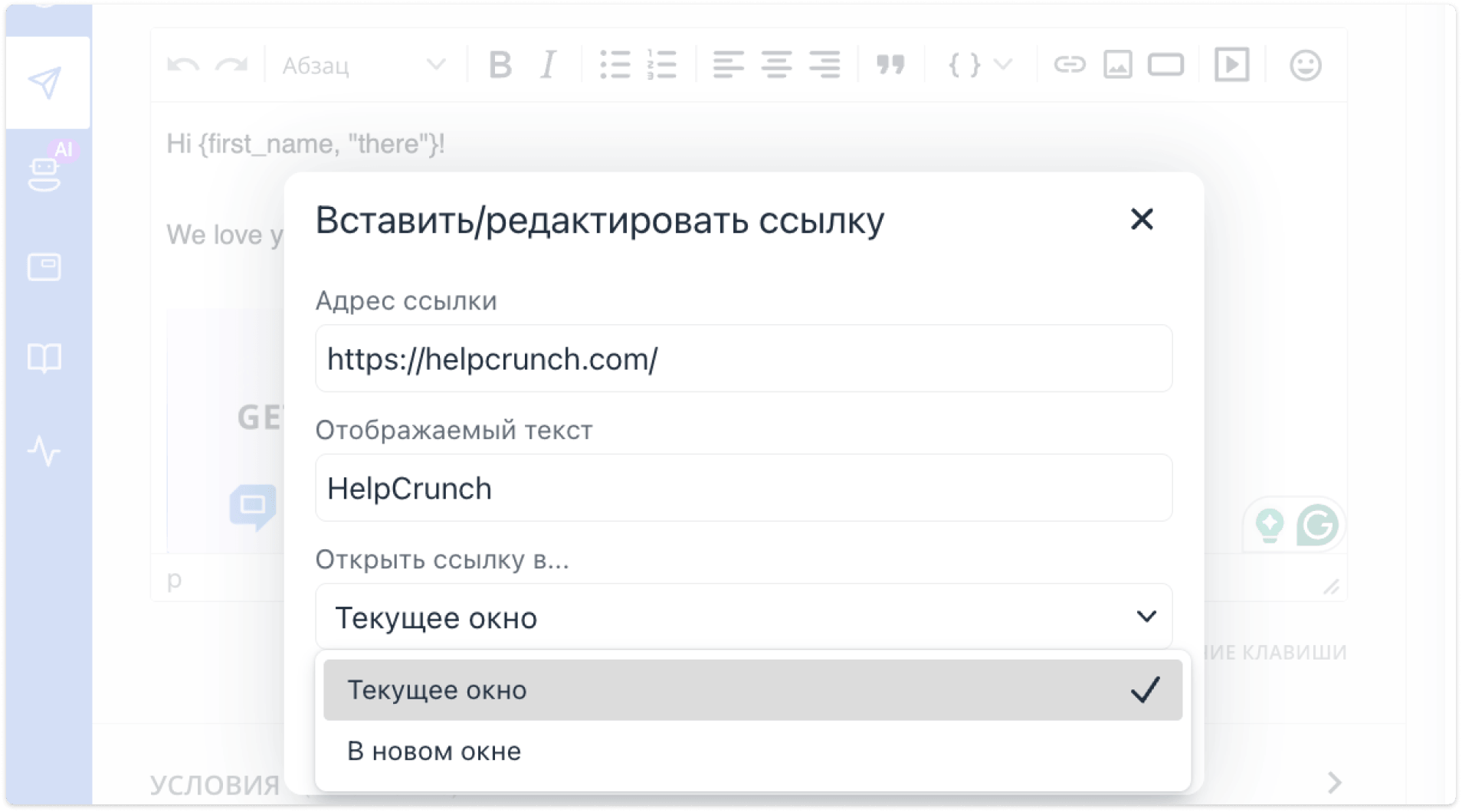
Task: Open the emoji picker
Action: pos(1306,65)
